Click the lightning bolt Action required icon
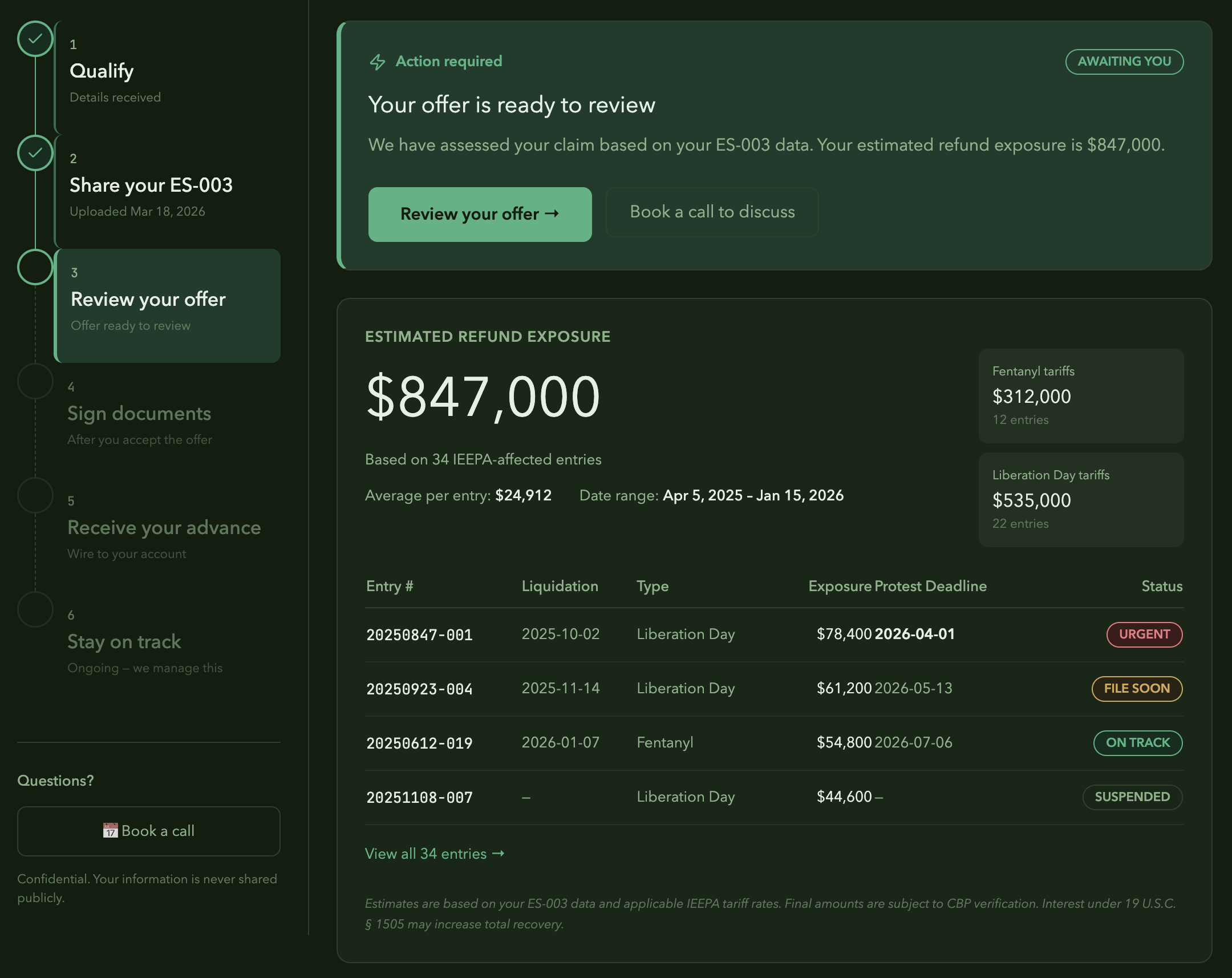1232x978 pixels. [x=377, y=62]
